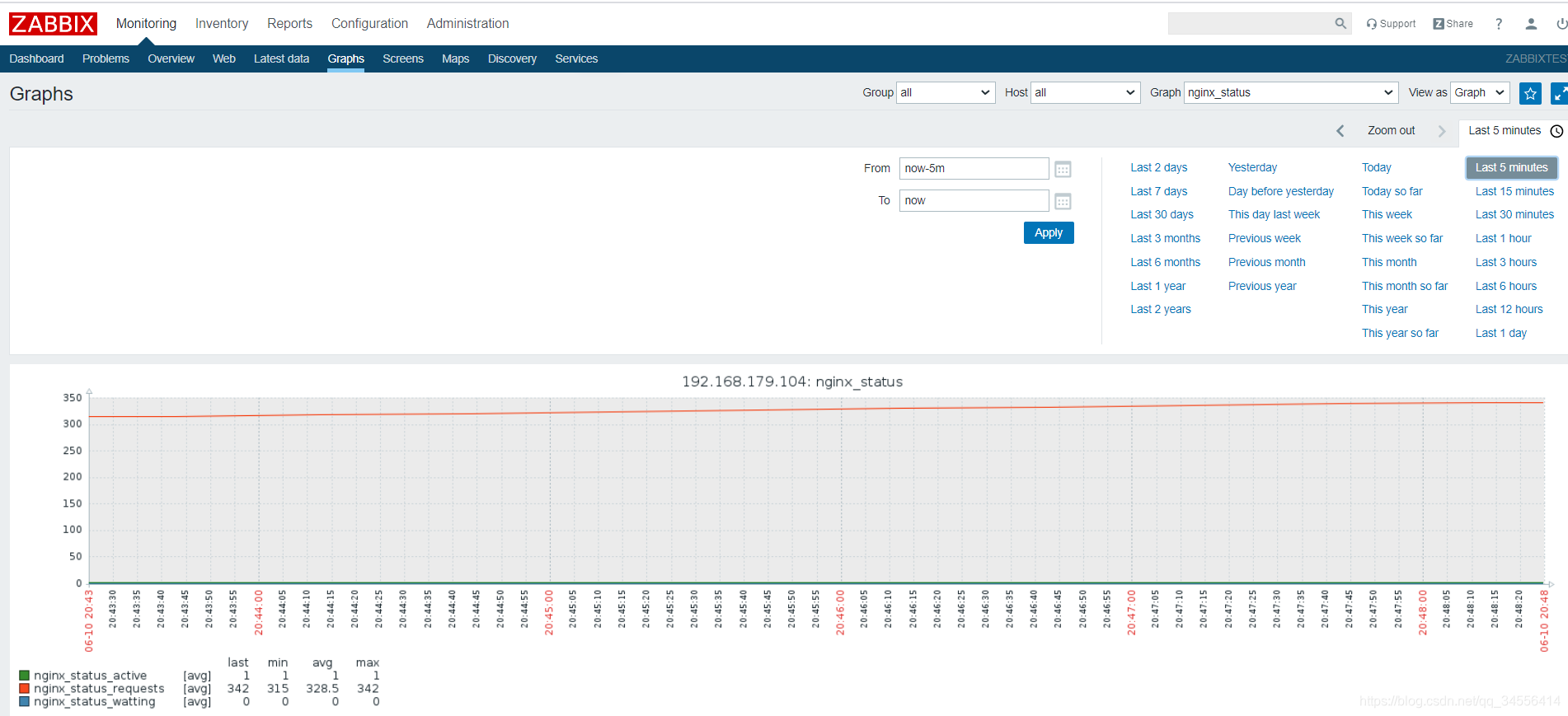Click green nginx_status_active legend swatch
The width and height of the screenshot is (1568, 716).
(24, 676)
